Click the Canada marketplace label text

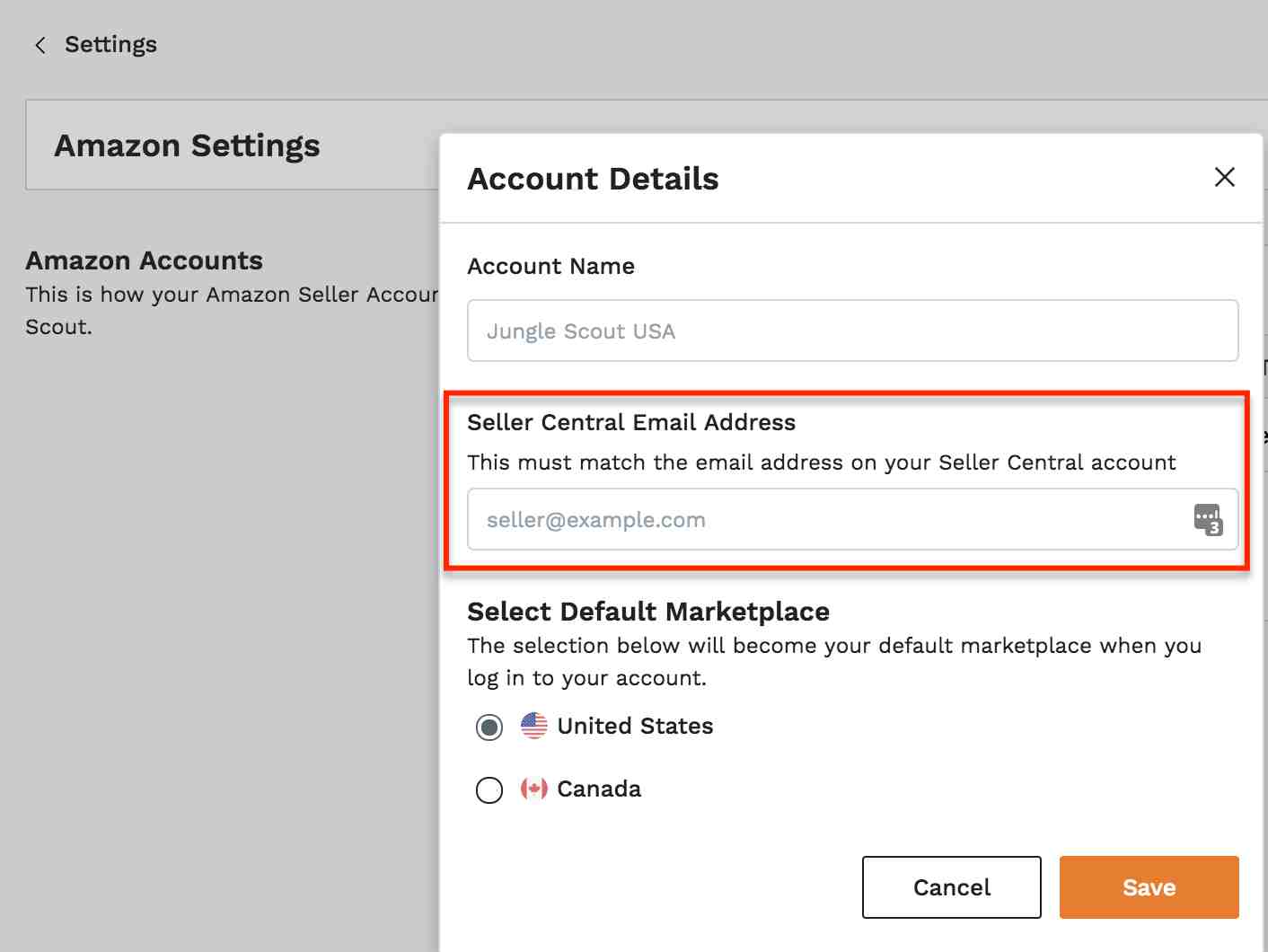(599, 789)
